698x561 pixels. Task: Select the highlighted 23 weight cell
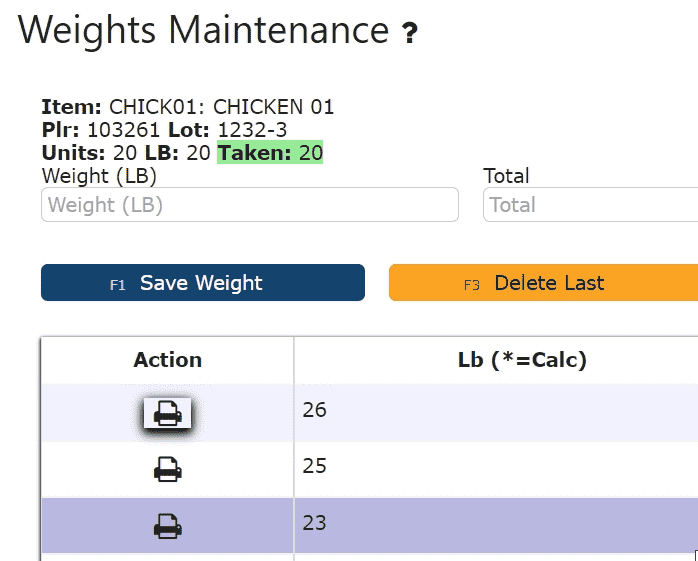click(496, 526)
